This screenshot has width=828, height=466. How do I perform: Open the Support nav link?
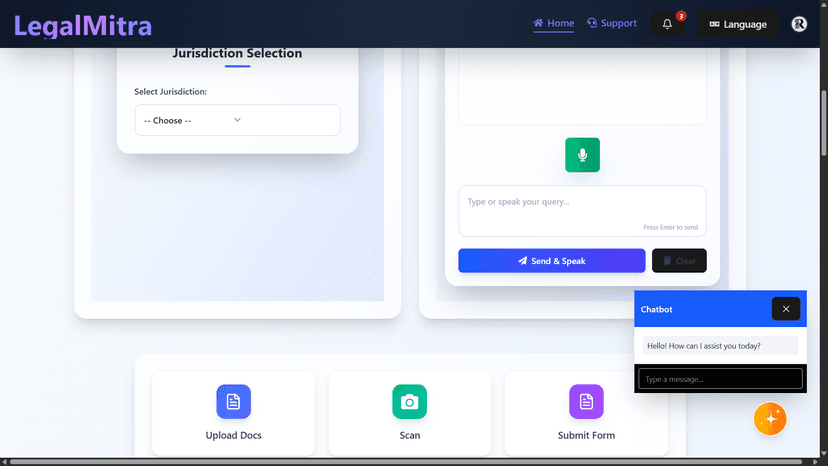612,23
